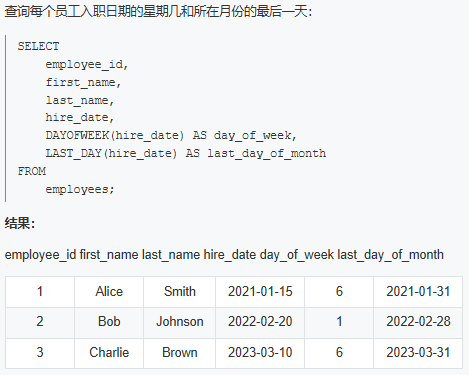Click the first_name code line

83,82
